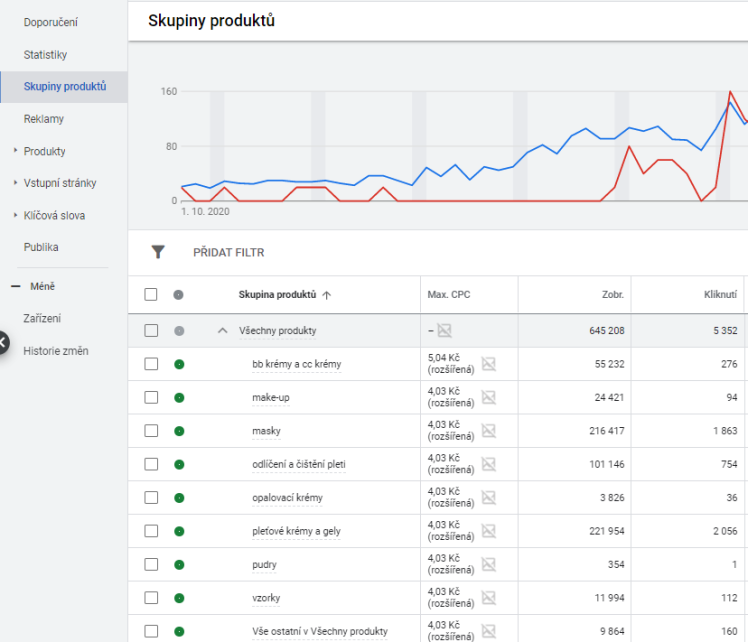
Task: Click the sort arrow next to Skupina produktů
Action: (x=327, y=295)
